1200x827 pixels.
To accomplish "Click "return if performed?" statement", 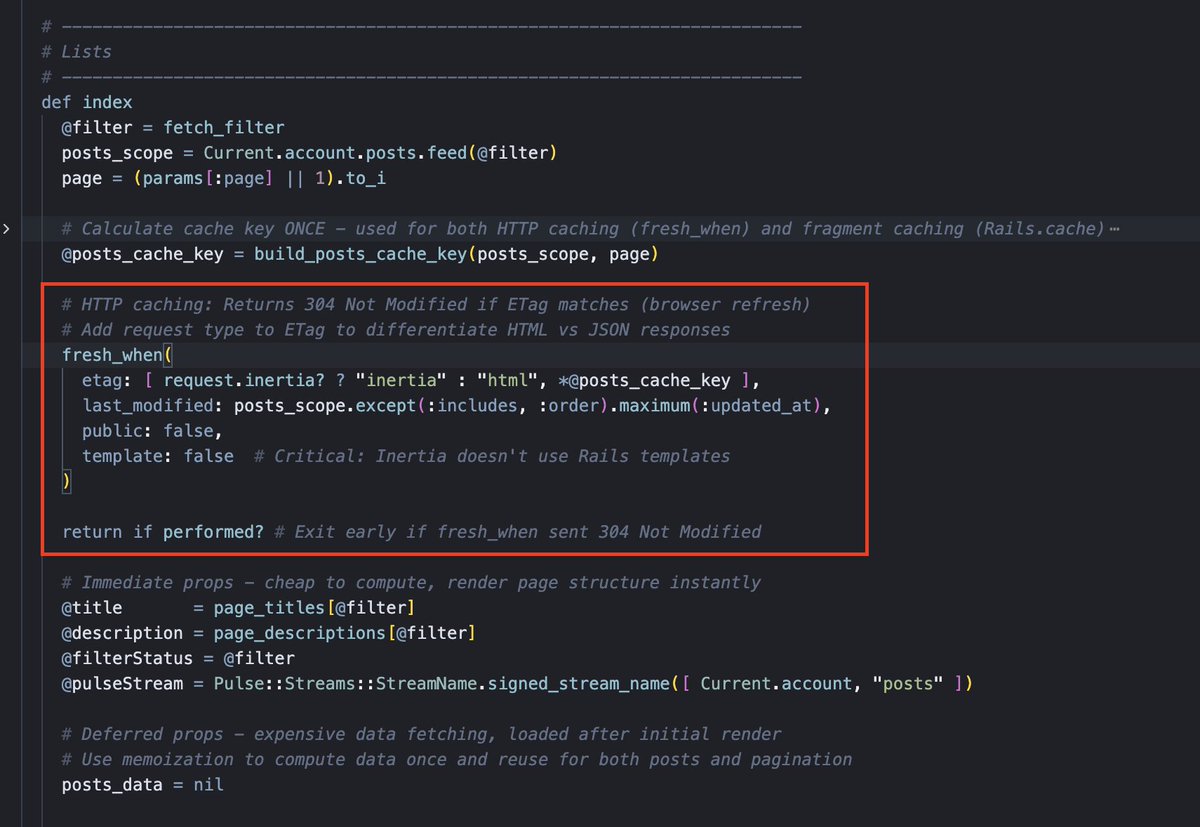I will tap(163, 532).
